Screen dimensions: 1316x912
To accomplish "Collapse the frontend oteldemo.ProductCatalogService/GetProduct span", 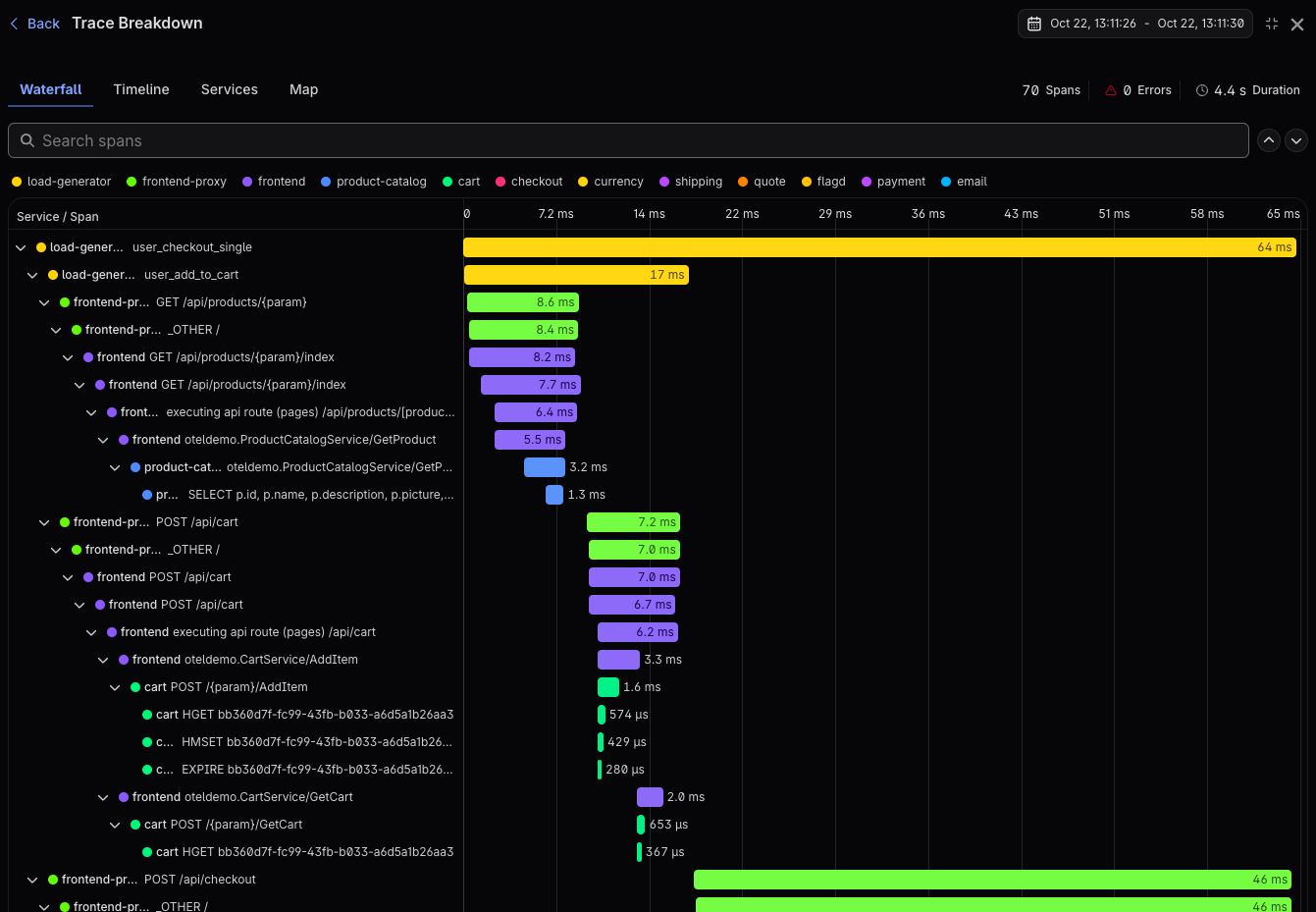I will (x=103, y=440).
